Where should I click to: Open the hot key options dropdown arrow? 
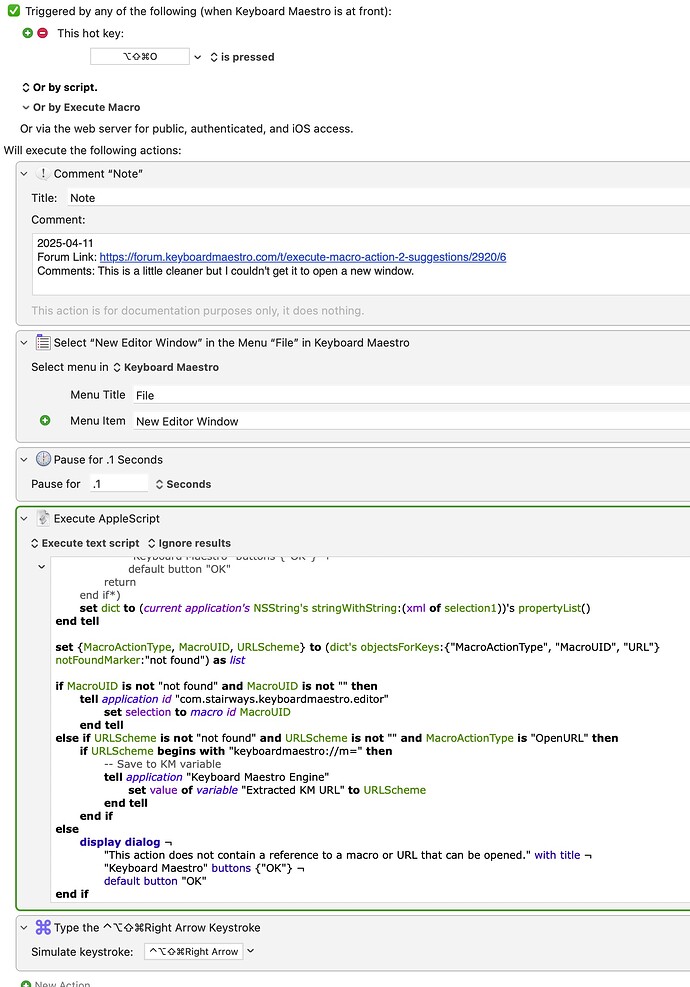[x=198, y=57]
